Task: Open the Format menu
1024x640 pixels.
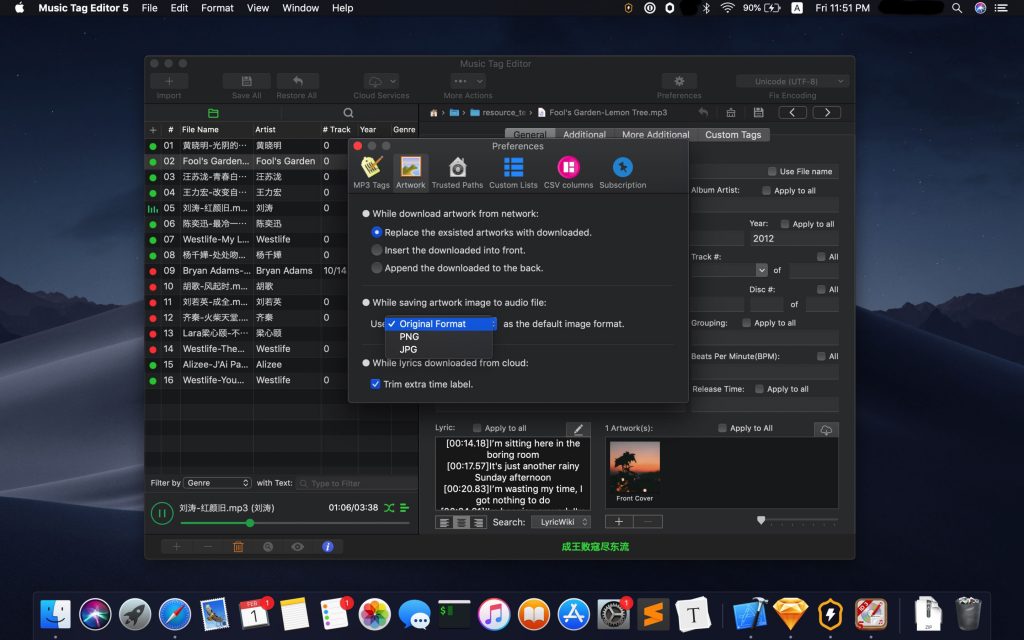Action: [x=217, y=8]
